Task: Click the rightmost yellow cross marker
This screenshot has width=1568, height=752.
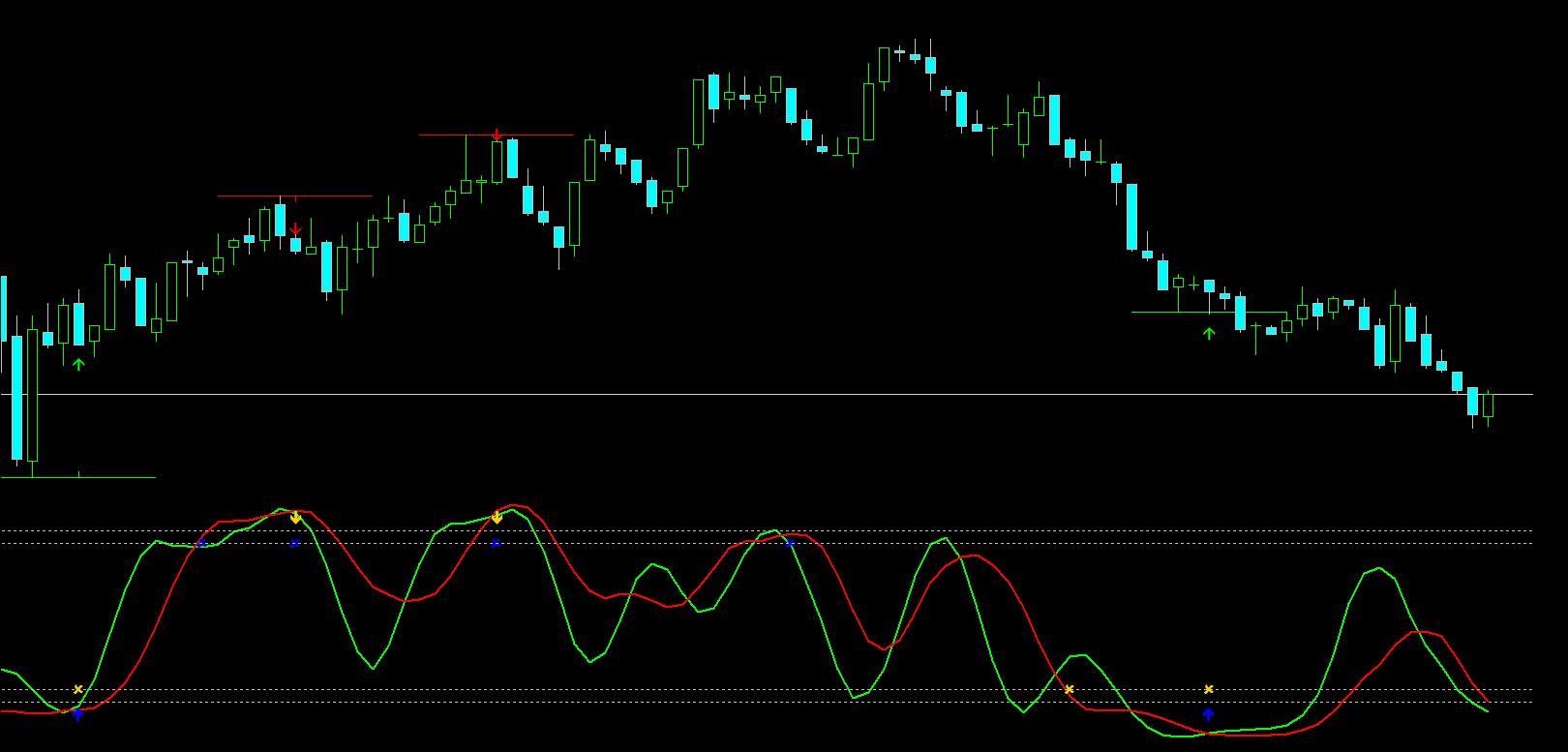Action: click(1208, 689)
